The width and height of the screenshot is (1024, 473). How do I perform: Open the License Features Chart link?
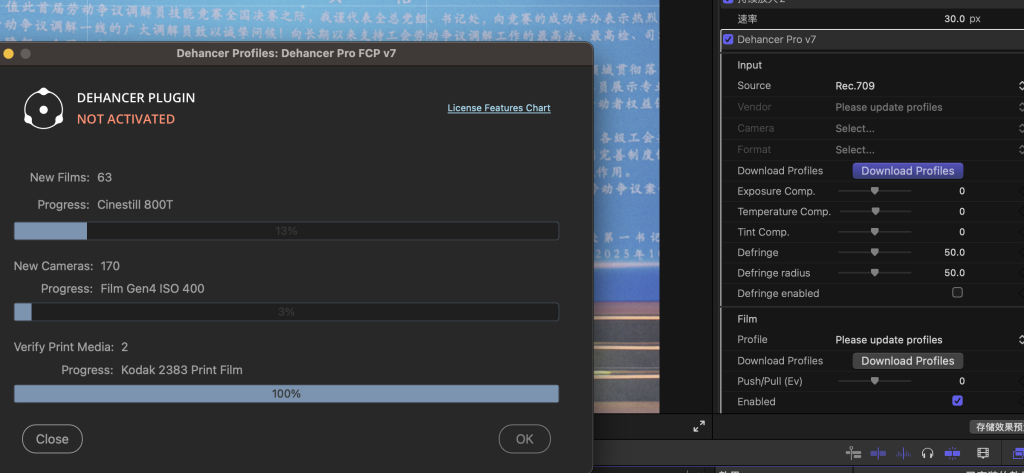coord(498,108)
